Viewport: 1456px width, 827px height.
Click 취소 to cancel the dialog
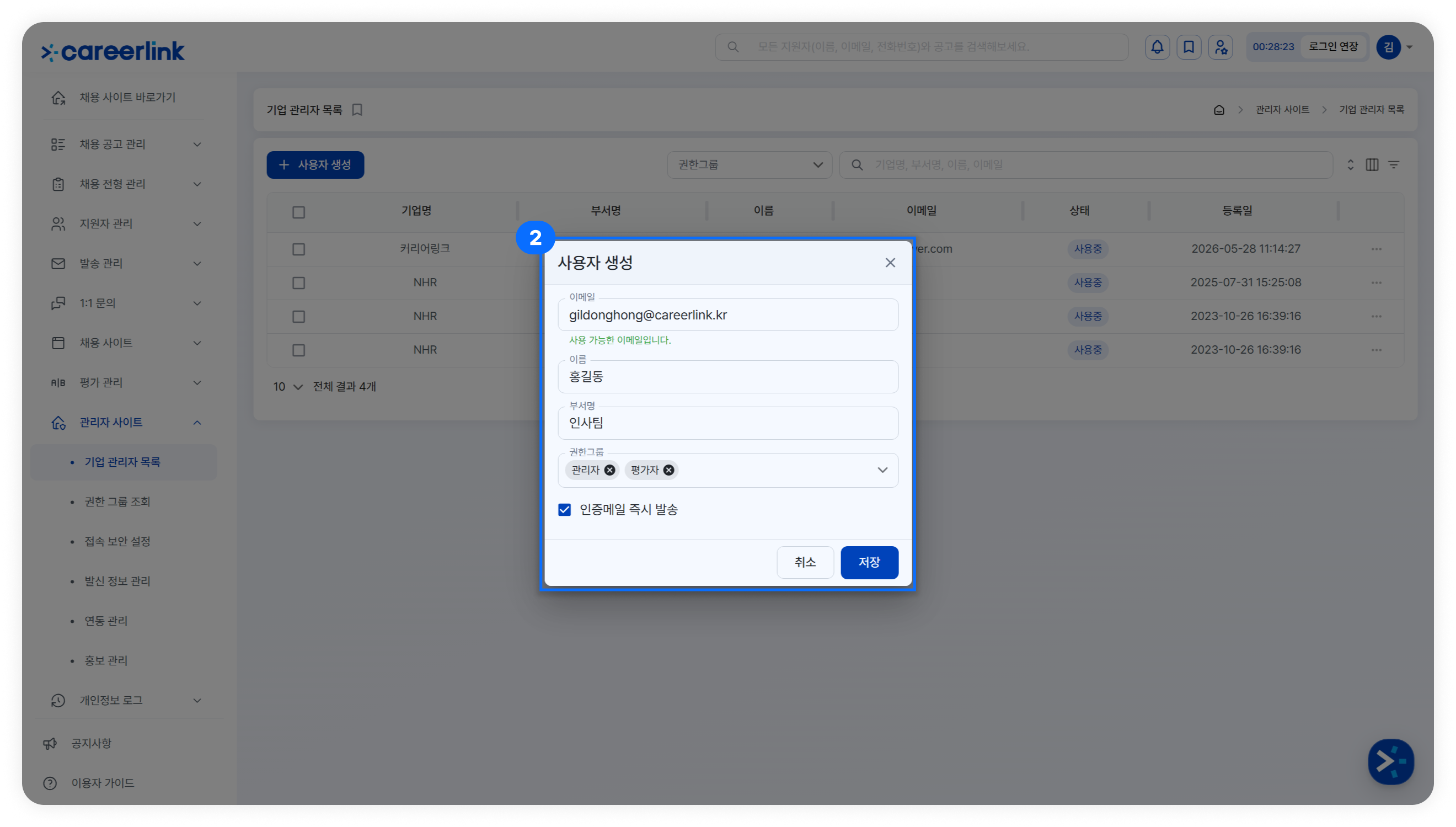coord(805,562)
